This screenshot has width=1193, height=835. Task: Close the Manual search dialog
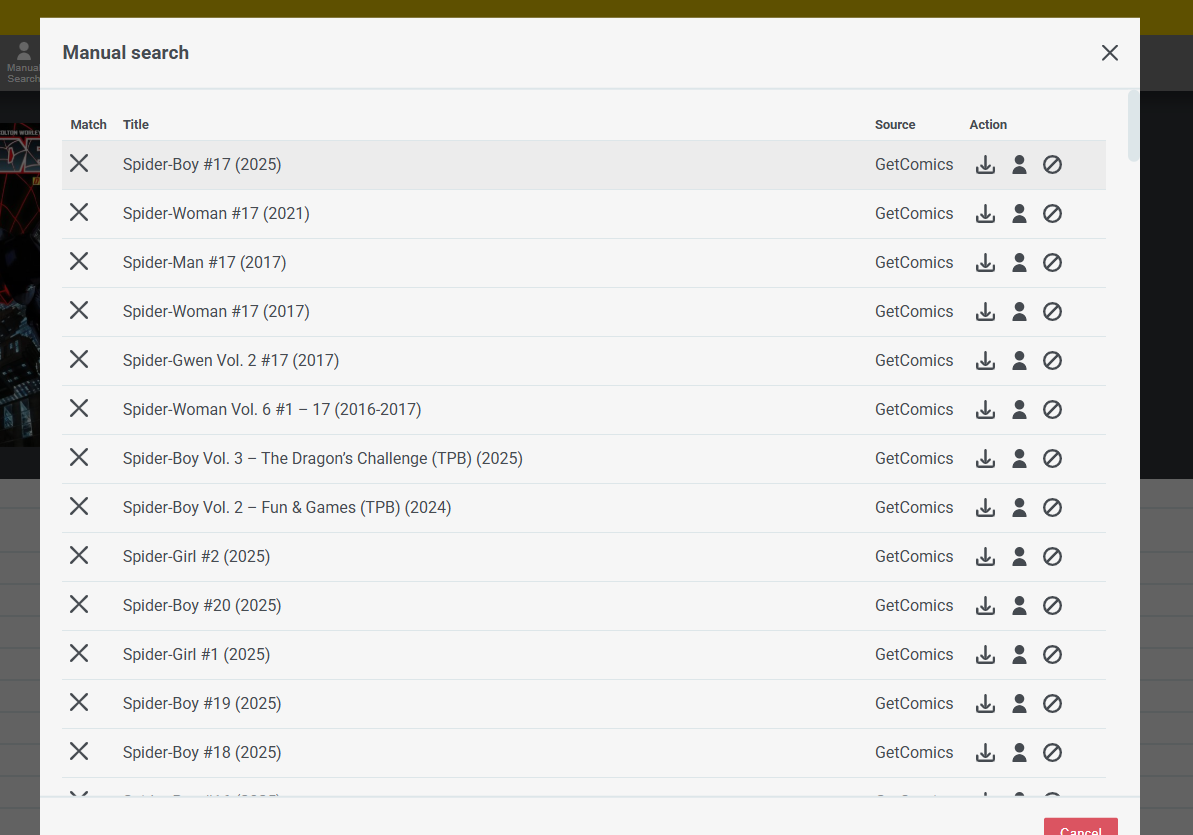(1110, 53)
